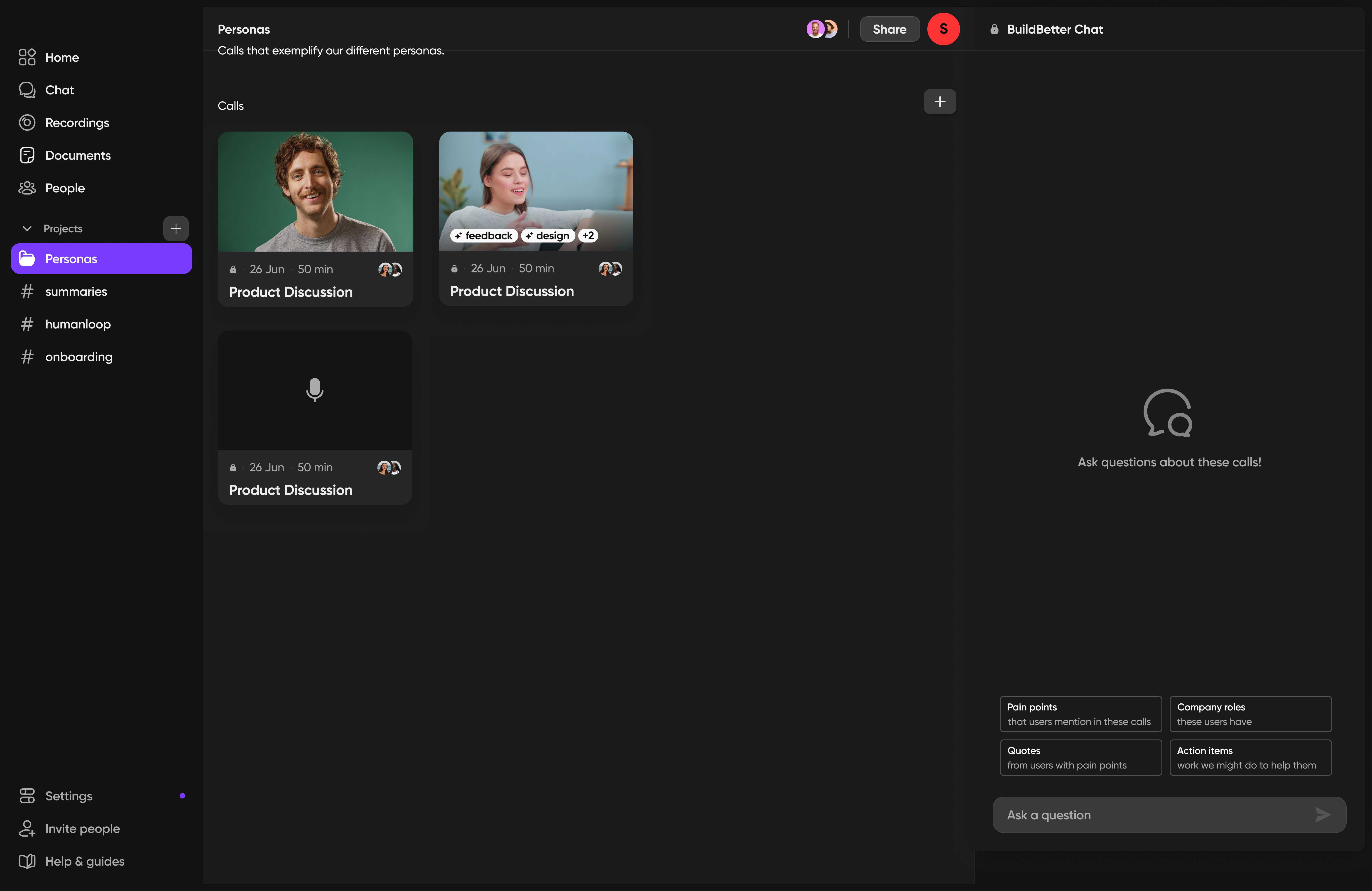
Task: Click the hash icon beside humanloop
Action: [27, 324]
